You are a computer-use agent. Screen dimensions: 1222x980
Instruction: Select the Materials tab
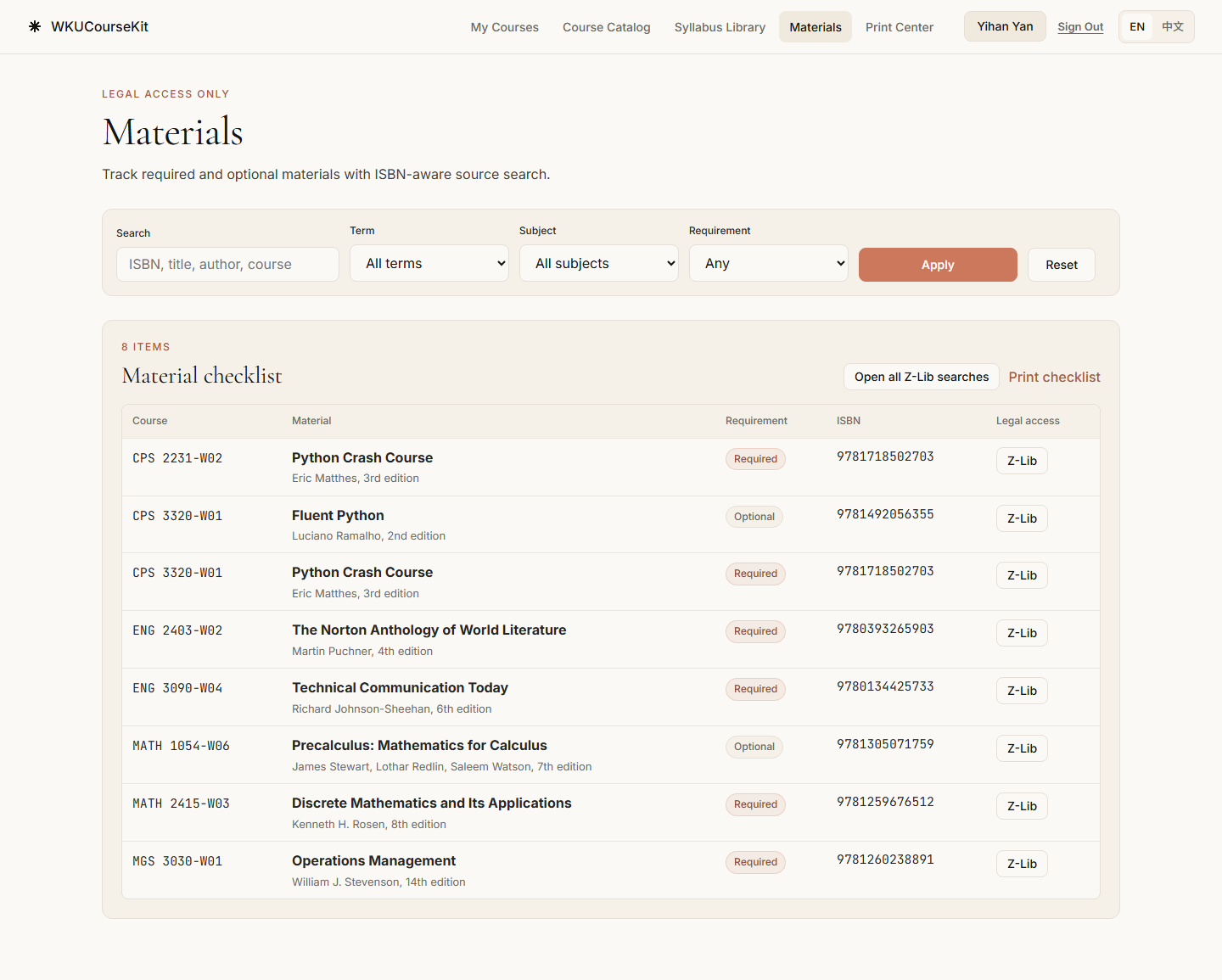point(815,27)
